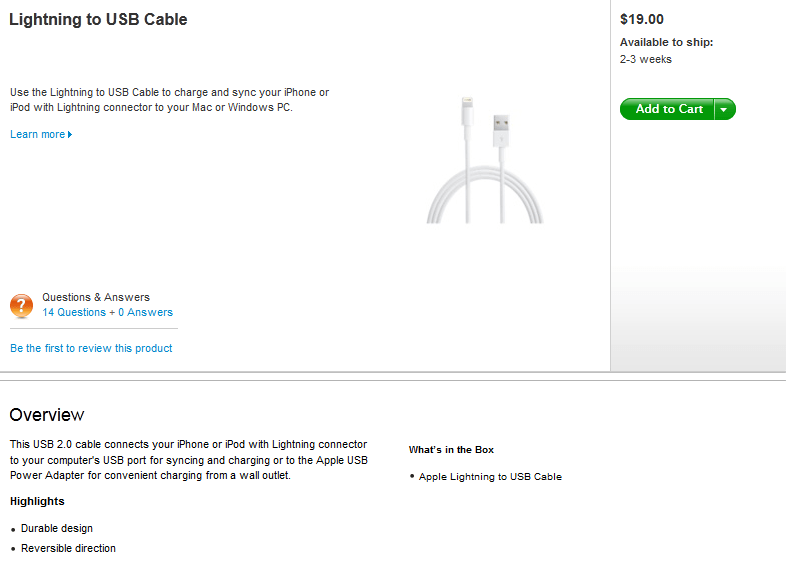The height and width of the screenshot is (571, 786).
Task: Click the $19.00 price
Action: pos(642,19)
